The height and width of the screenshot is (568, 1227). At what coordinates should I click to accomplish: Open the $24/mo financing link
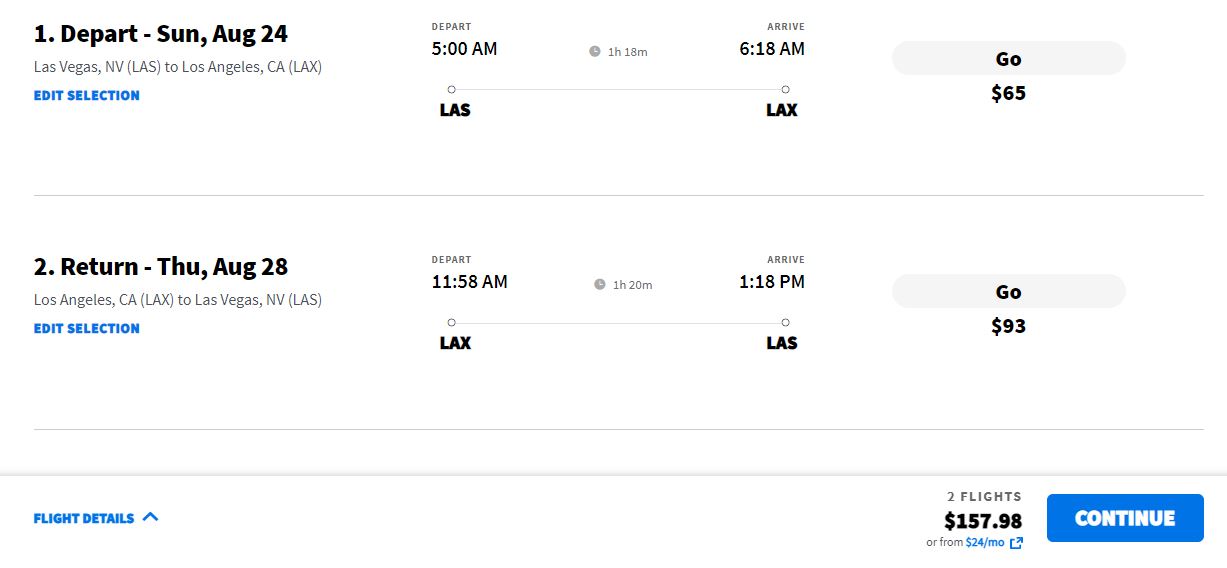point(985,542)
